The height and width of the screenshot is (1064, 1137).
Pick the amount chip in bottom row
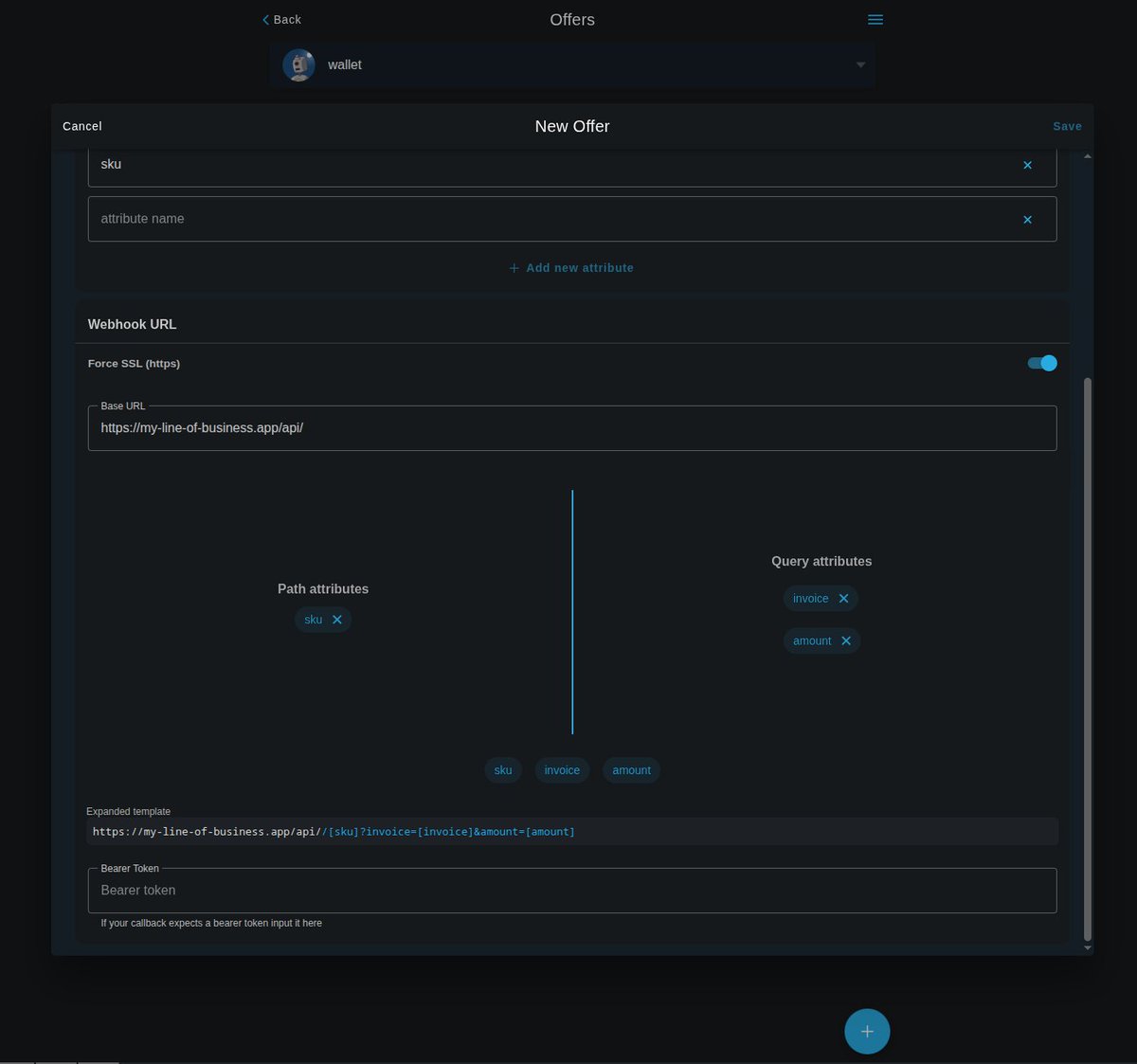coord(631,770)
